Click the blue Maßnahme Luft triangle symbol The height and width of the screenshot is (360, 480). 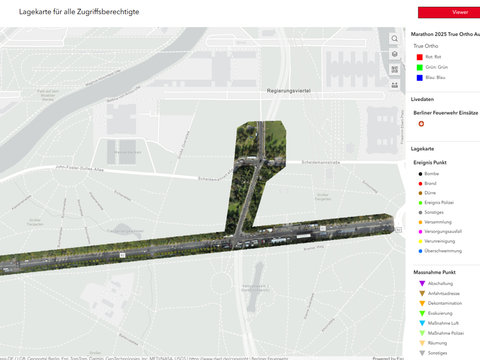(x=422, y=323)
